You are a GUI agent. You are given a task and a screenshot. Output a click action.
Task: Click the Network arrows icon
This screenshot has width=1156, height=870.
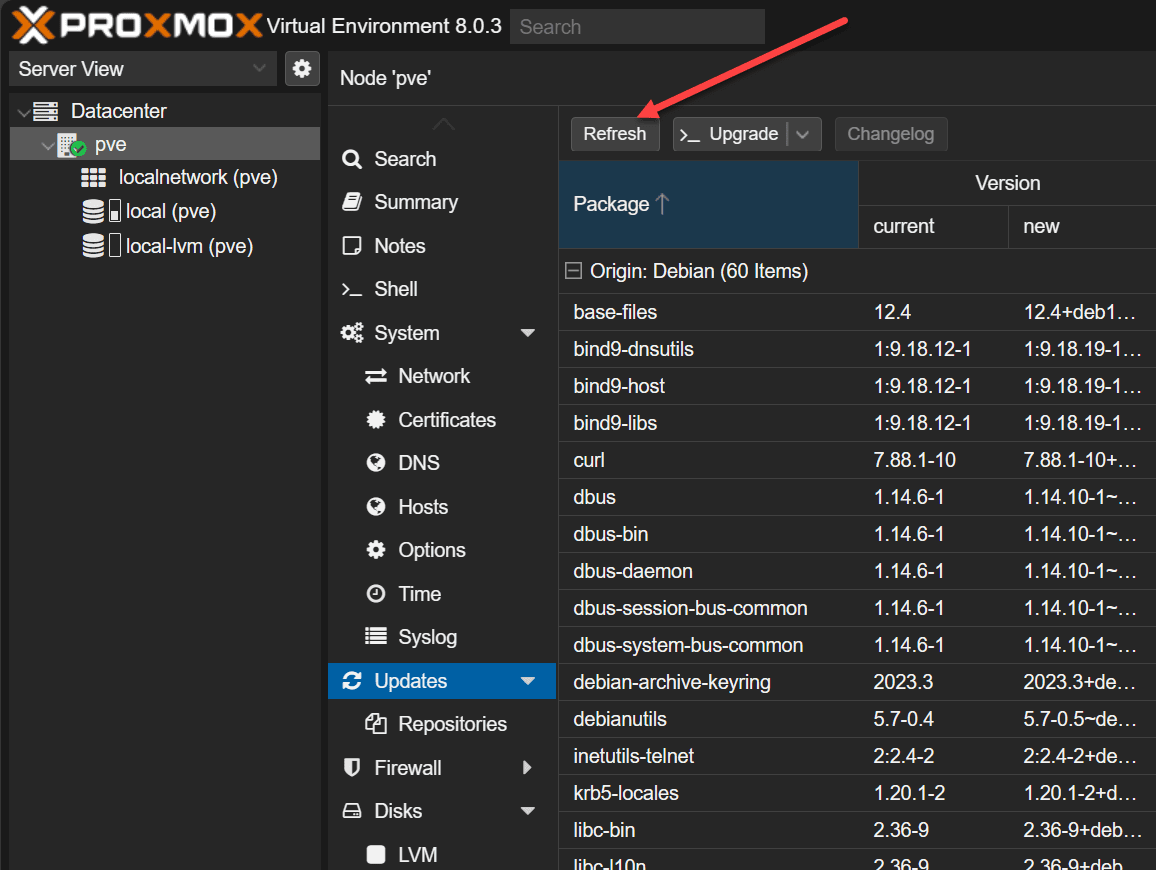(x=376, y=376)
